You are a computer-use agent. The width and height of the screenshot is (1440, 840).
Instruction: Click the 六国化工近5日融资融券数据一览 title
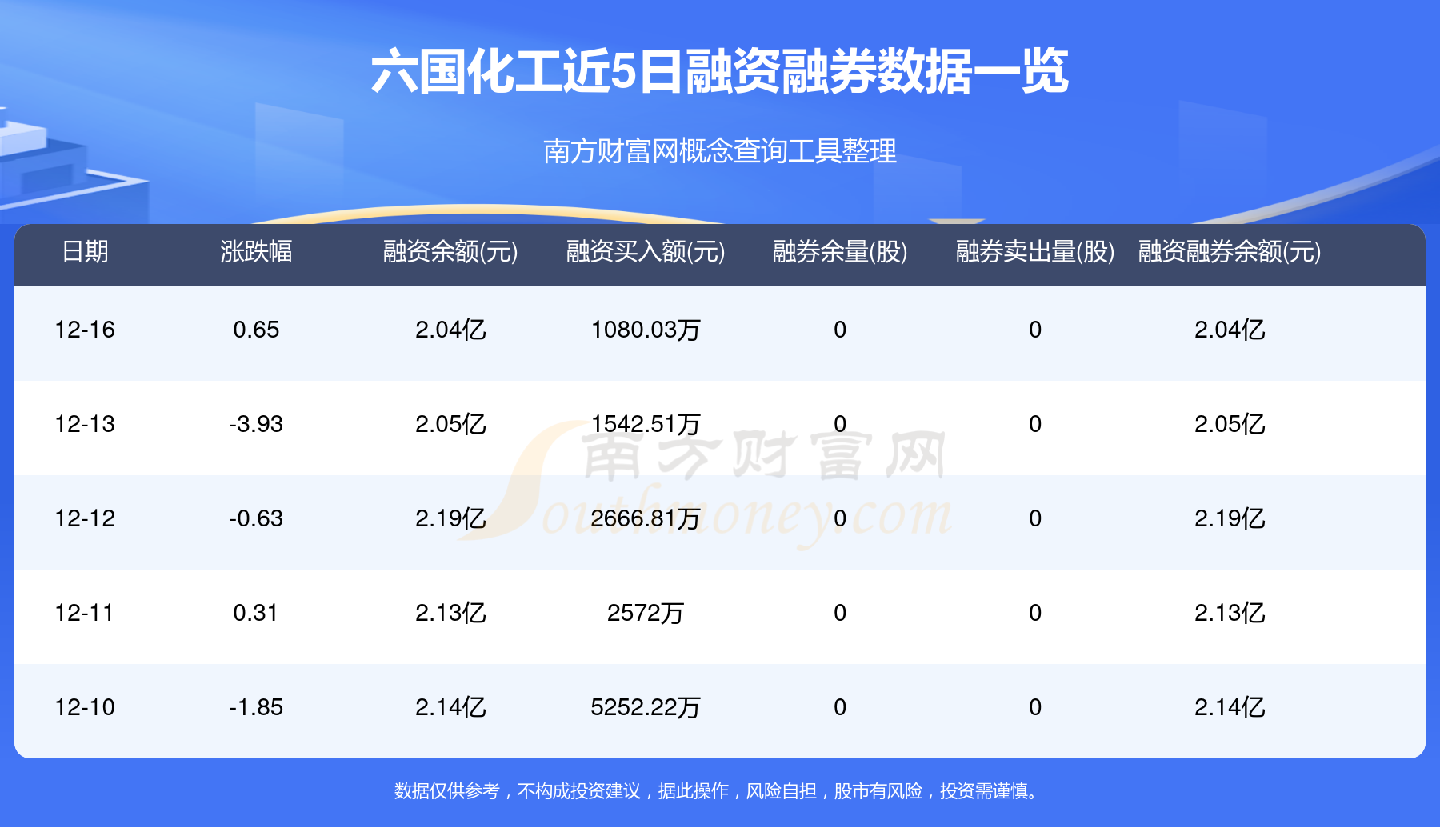(x=719, y=72)
